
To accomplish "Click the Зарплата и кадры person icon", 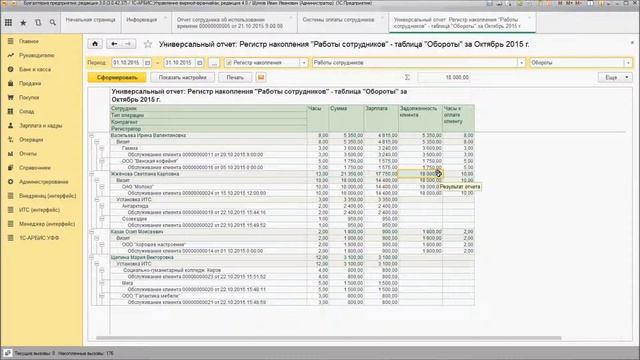I will pos(11,126).
